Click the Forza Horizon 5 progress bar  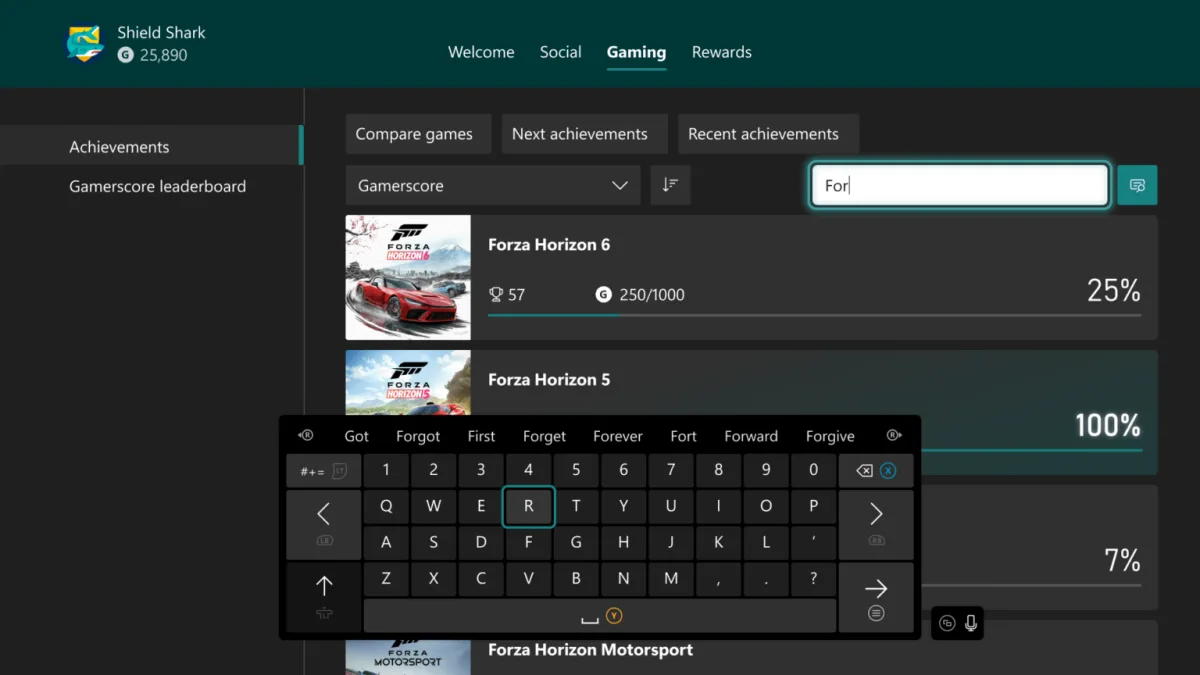click(1032, 450)
